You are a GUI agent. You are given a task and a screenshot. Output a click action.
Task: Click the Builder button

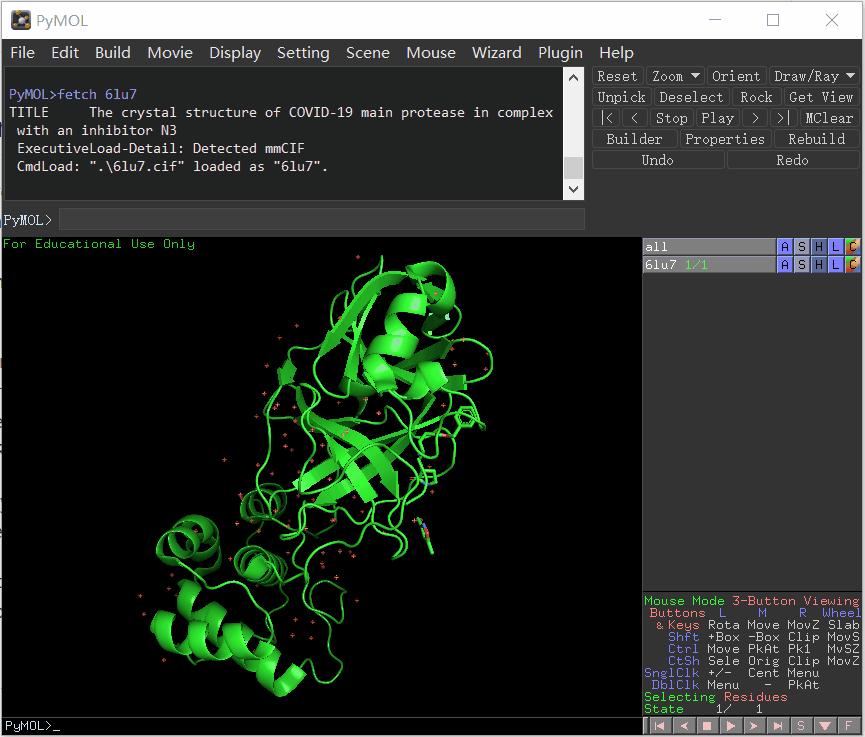click(x=634, y=138)
